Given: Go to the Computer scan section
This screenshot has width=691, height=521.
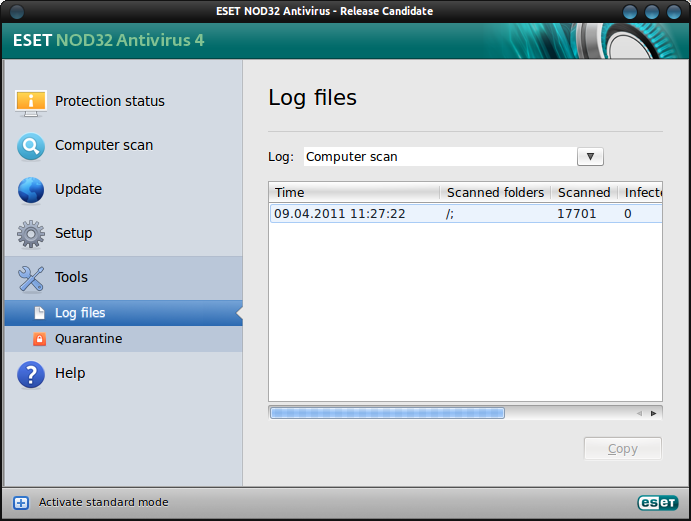Looking at the screenshot, I should (123, 146).
